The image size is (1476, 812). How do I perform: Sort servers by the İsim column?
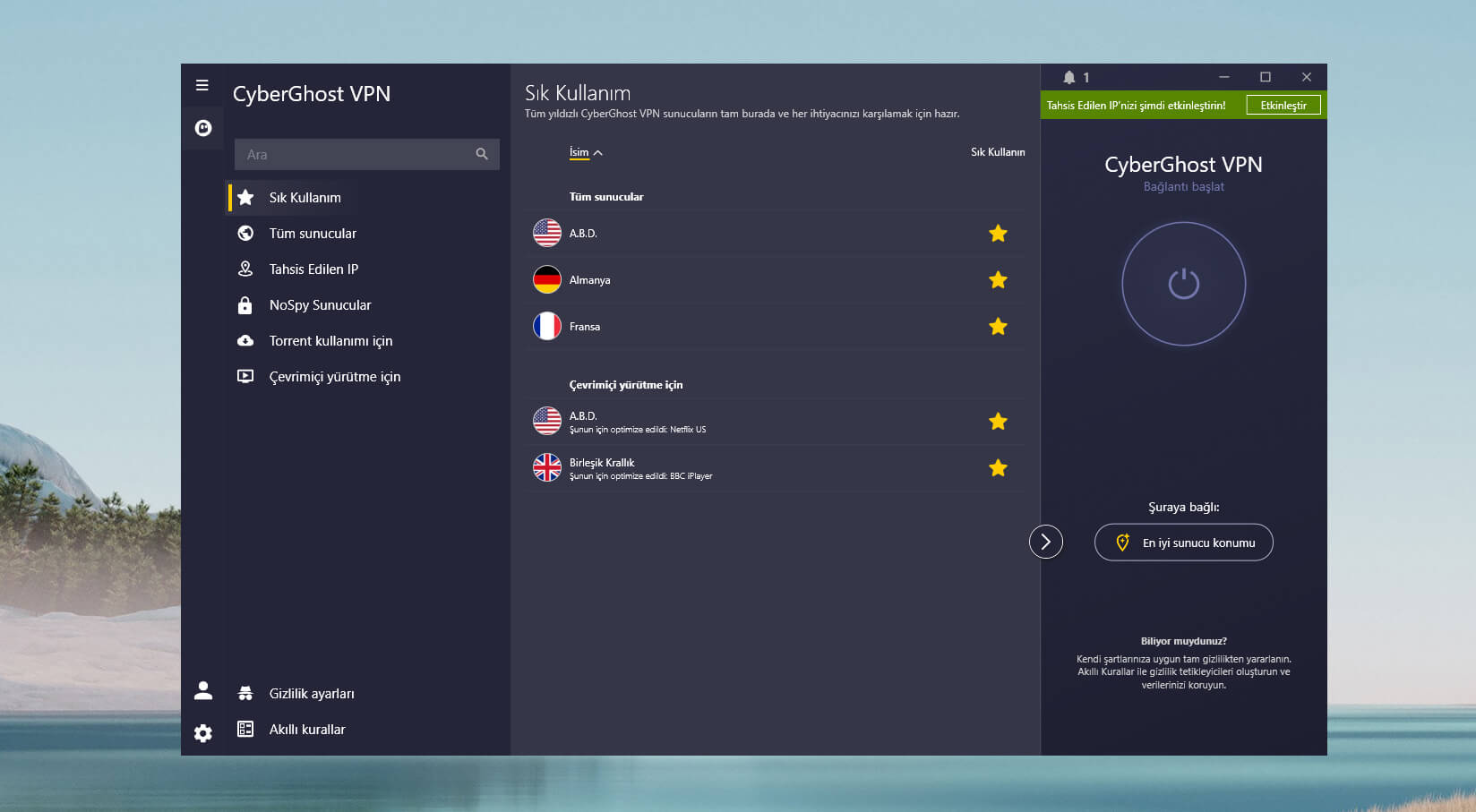pos(586,152)
